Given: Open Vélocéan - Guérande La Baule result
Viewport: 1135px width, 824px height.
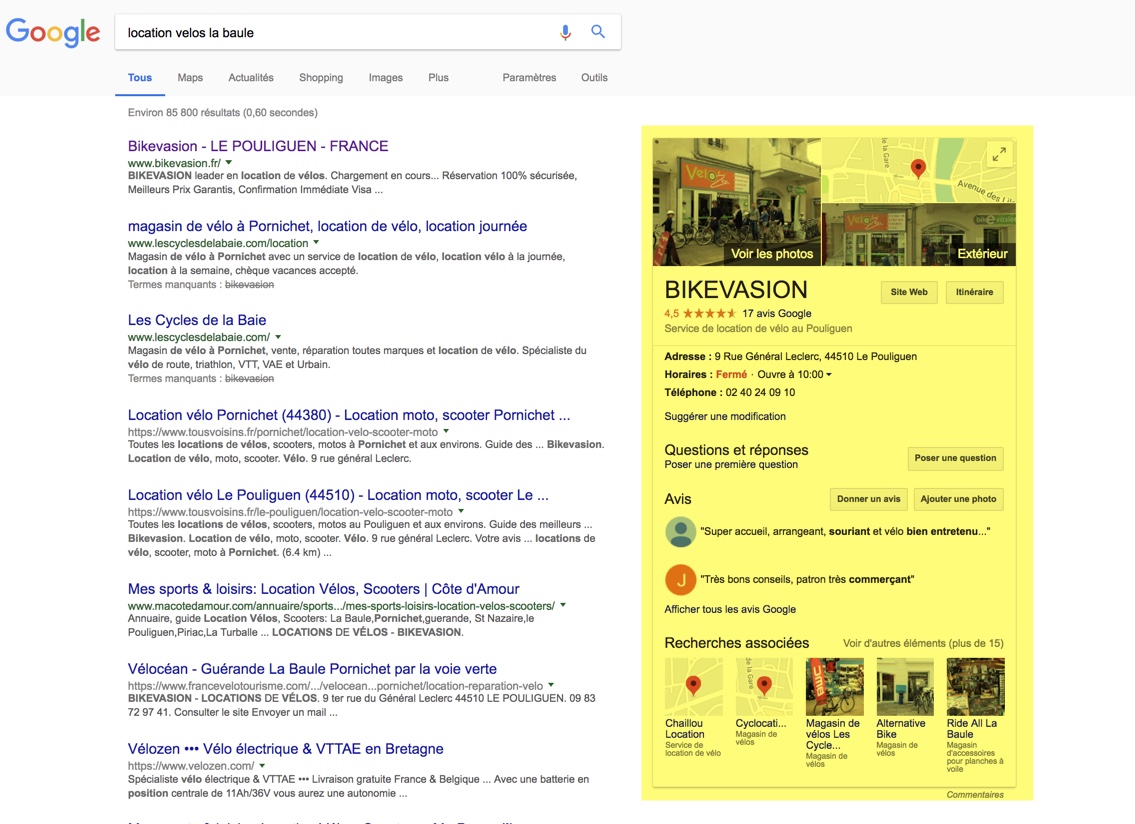Looking at the screenshot, I should pos(312,669).
